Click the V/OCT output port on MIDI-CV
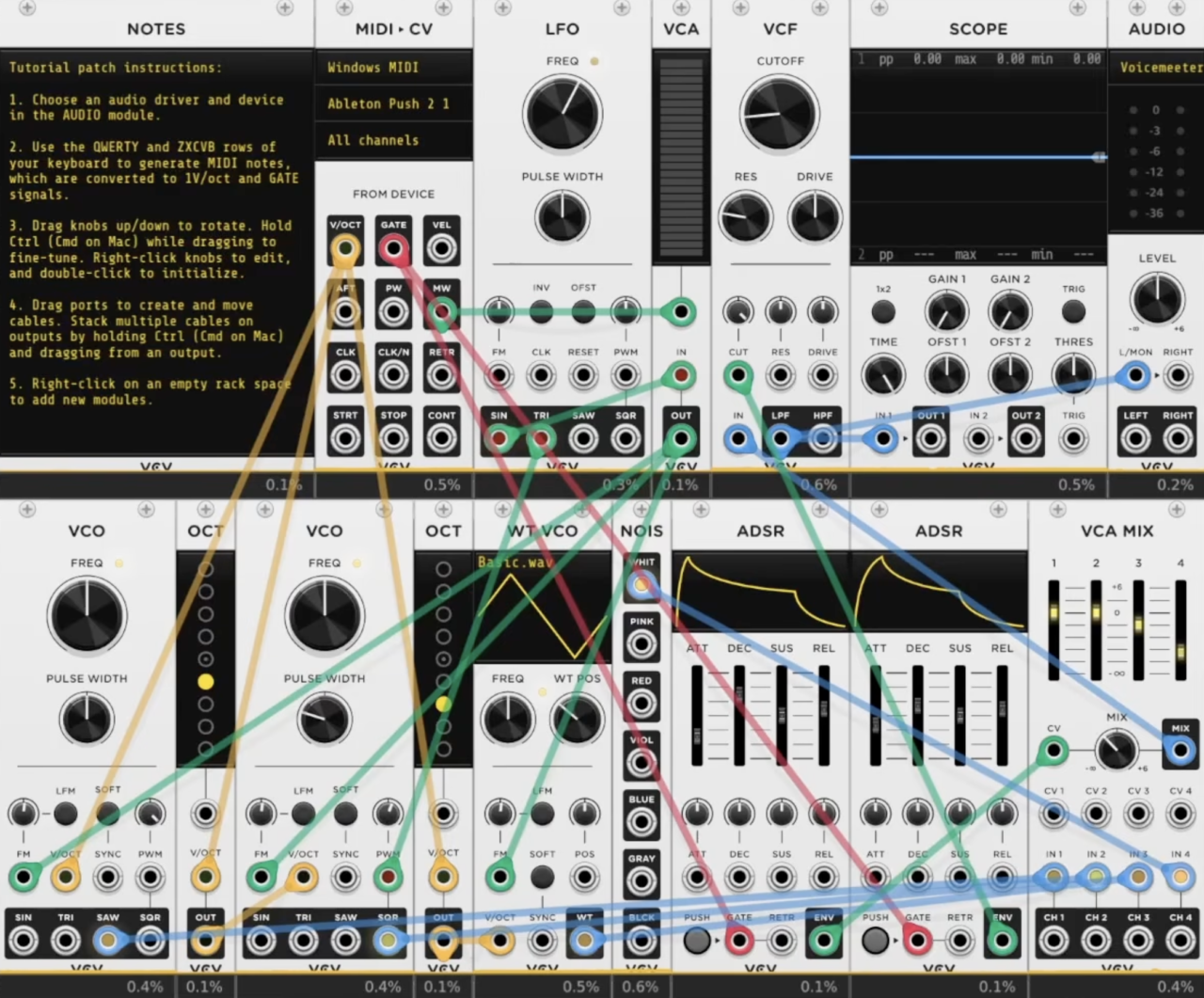1204x998 pixels. pos(345,249)
